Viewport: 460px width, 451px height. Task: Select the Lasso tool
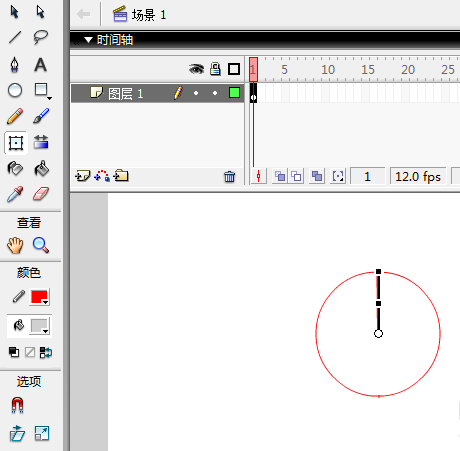coord(41,37)
